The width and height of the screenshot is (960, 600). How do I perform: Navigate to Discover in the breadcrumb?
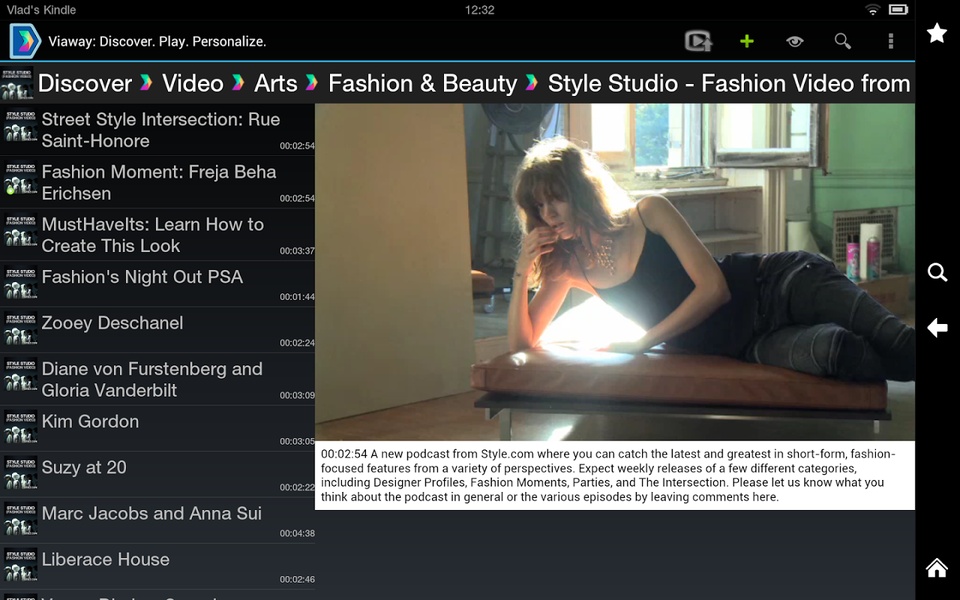(x=84, y=83)
